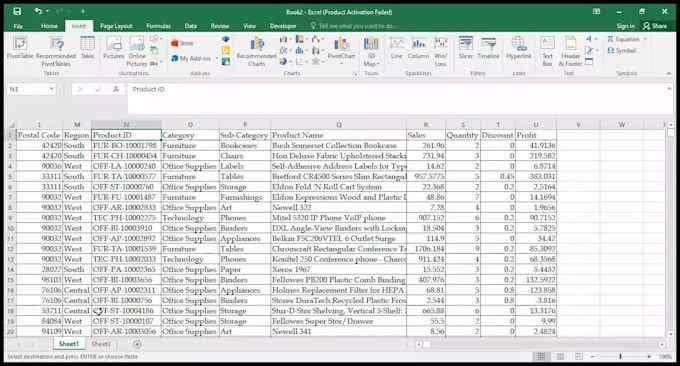This screenshot has height=366, width=680.
Task: Open the Charts dialog launcher
Action: pyautogui.click(x=355, y=73)
